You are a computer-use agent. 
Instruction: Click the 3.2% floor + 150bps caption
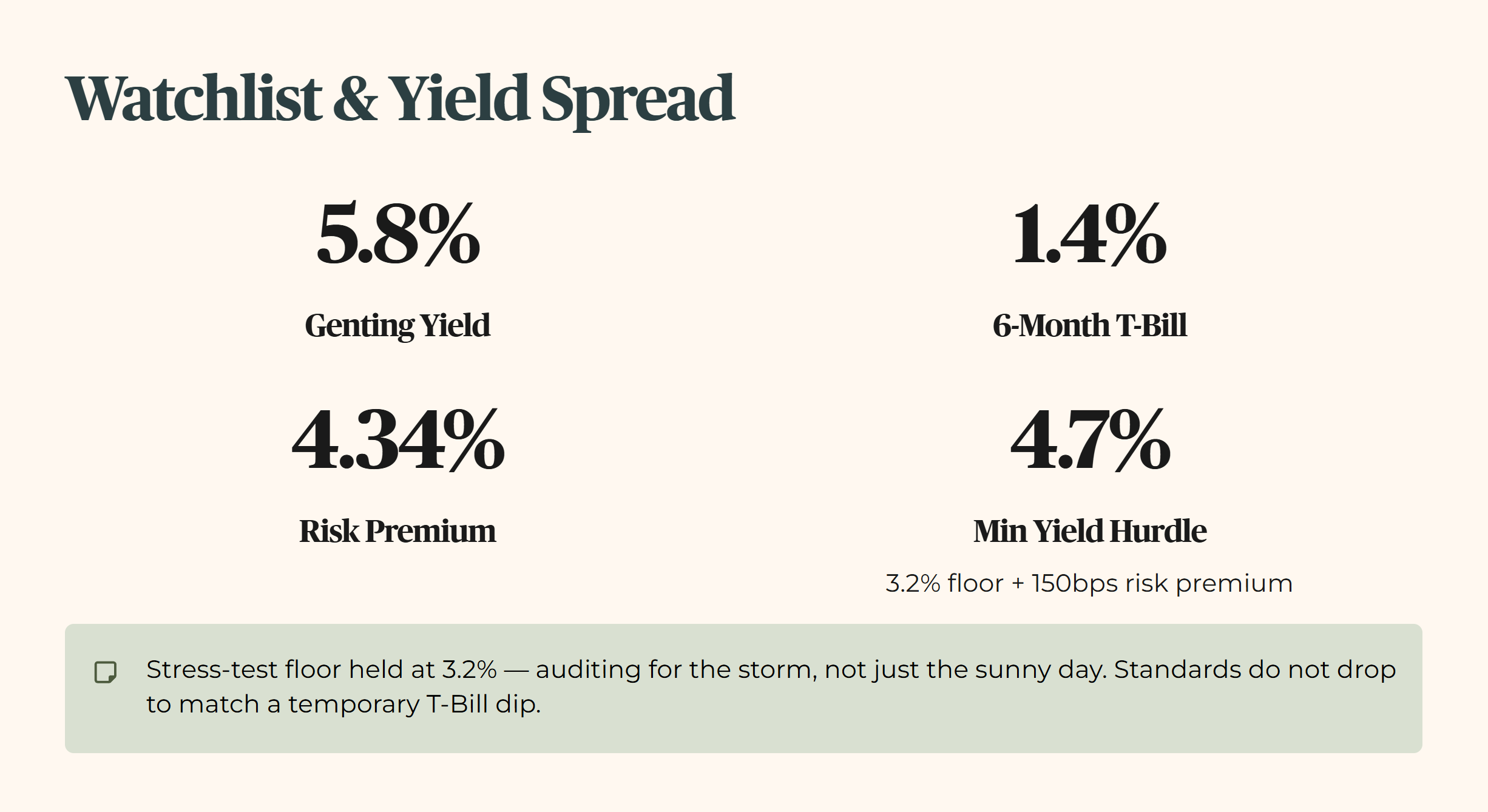[x=1089, y=583]
